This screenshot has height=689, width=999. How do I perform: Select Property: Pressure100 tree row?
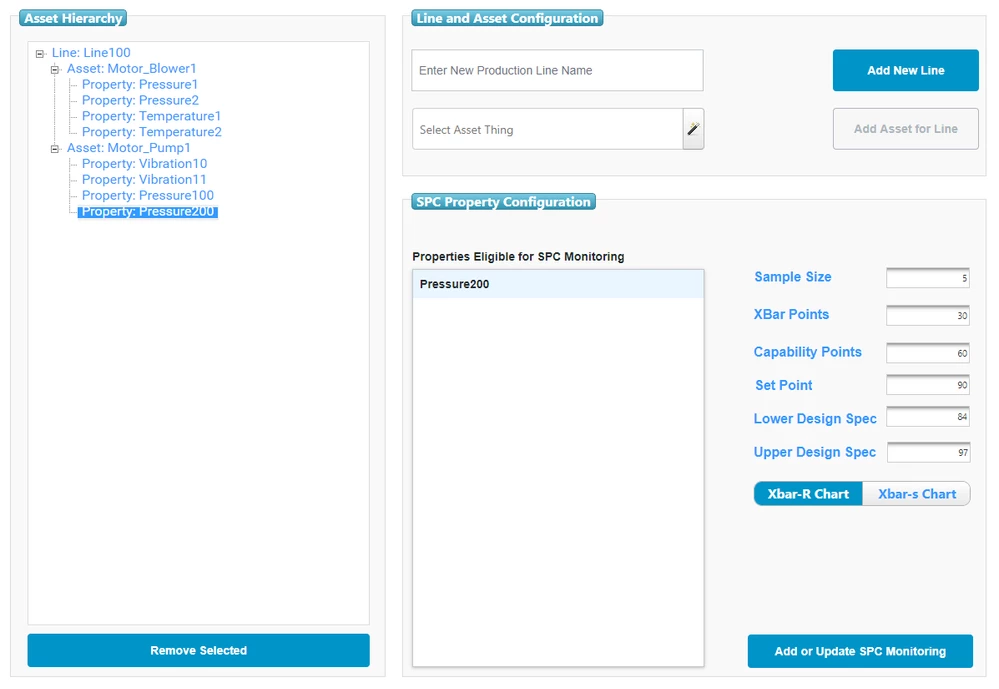tap(148, 196)
